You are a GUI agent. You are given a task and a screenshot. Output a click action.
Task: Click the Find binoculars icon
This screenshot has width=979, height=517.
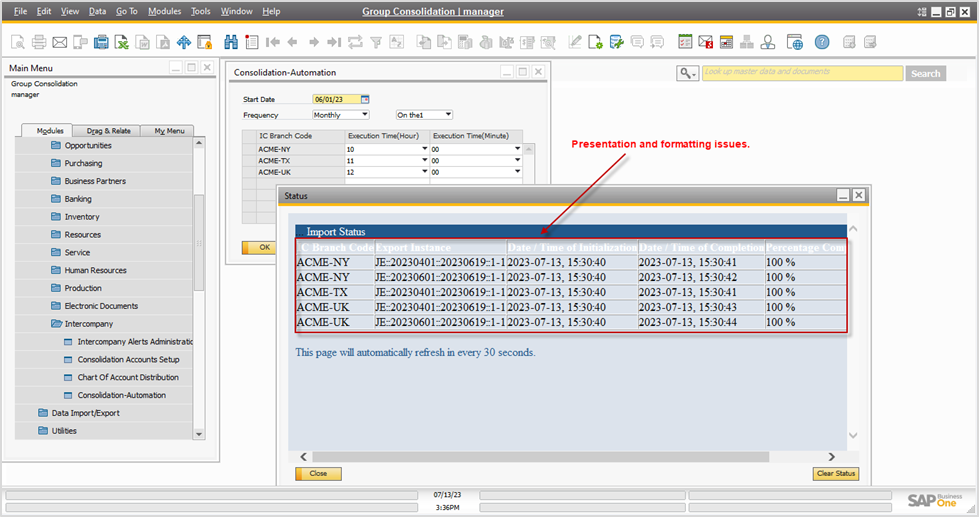tap(231, 42)
